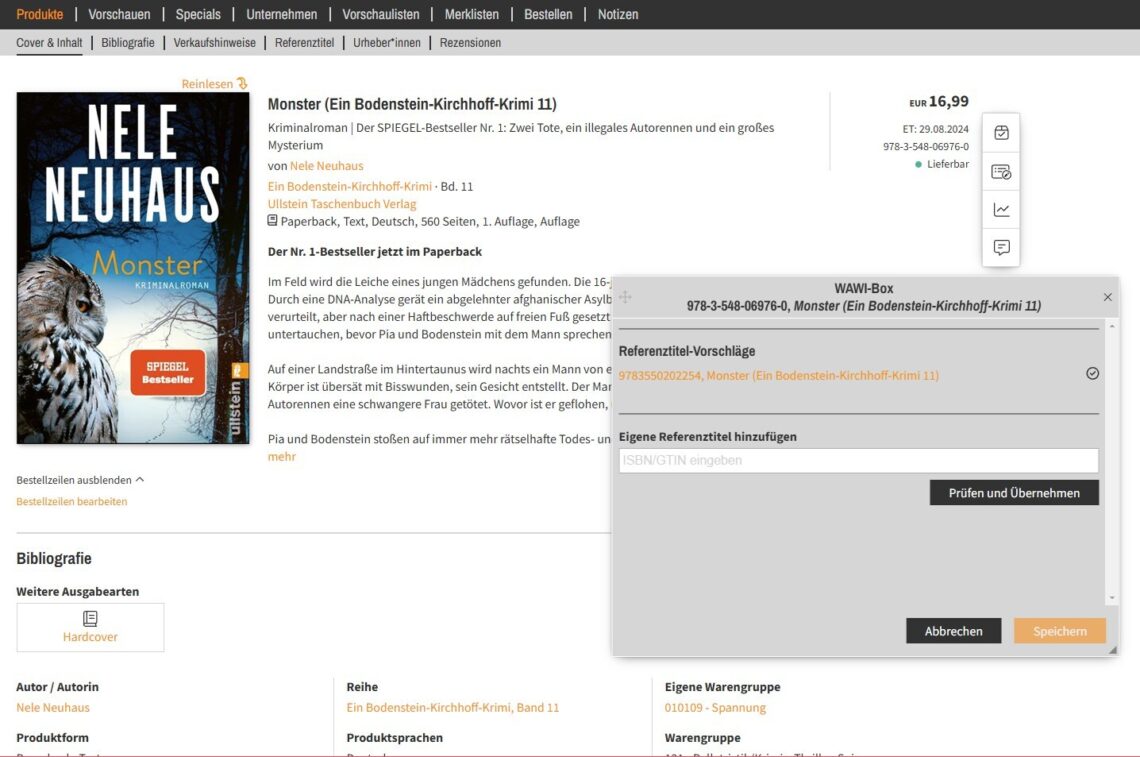Switch to the Rezensionen tab
Screen dimensions: 1140x757
(x=470, y=43)
